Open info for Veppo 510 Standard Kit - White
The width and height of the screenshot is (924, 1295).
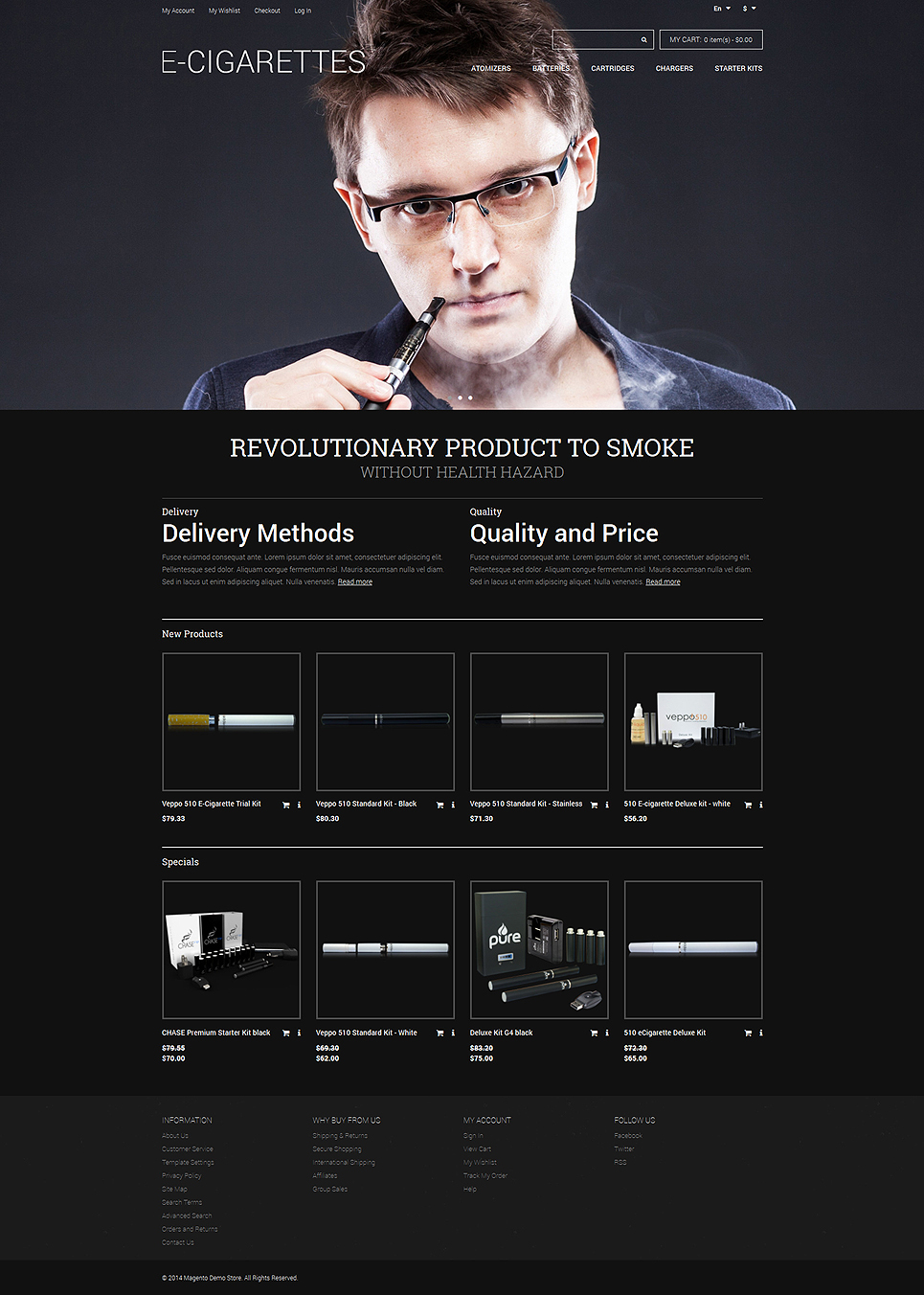453,1033
